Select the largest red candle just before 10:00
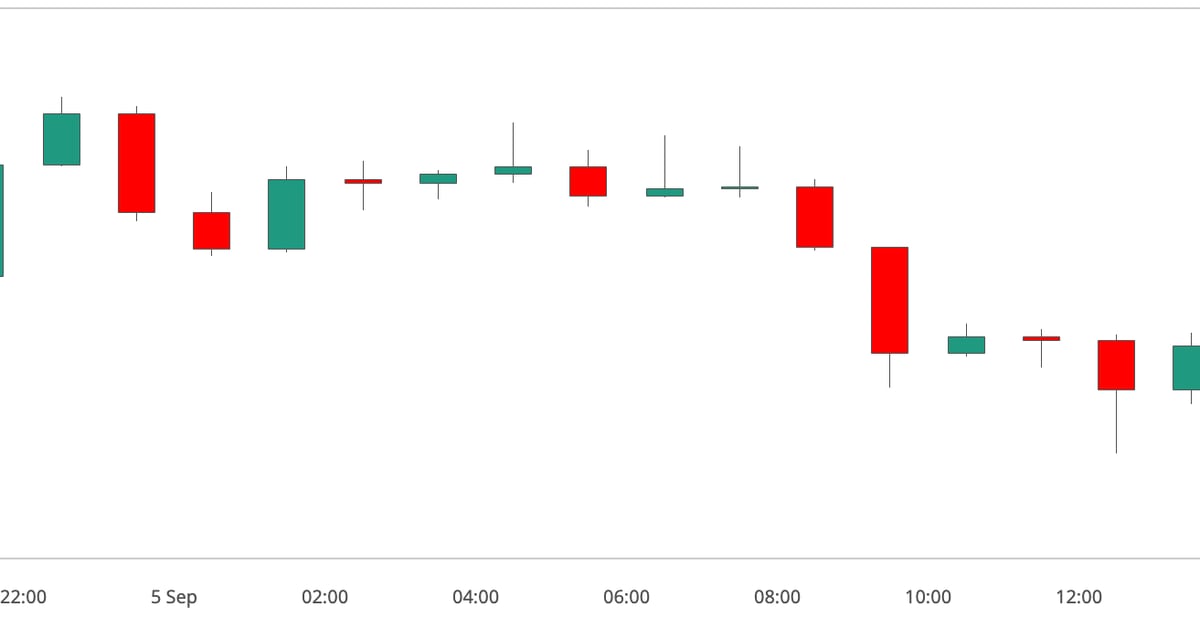The width and height of the screenshot is (1200, 628). [x=889, y=299]
